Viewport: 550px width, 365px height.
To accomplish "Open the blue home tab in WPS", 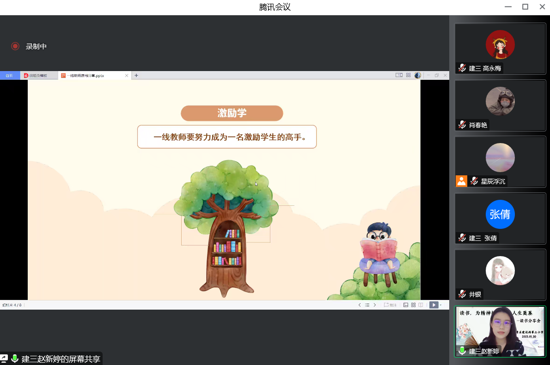I will [9, 75].
